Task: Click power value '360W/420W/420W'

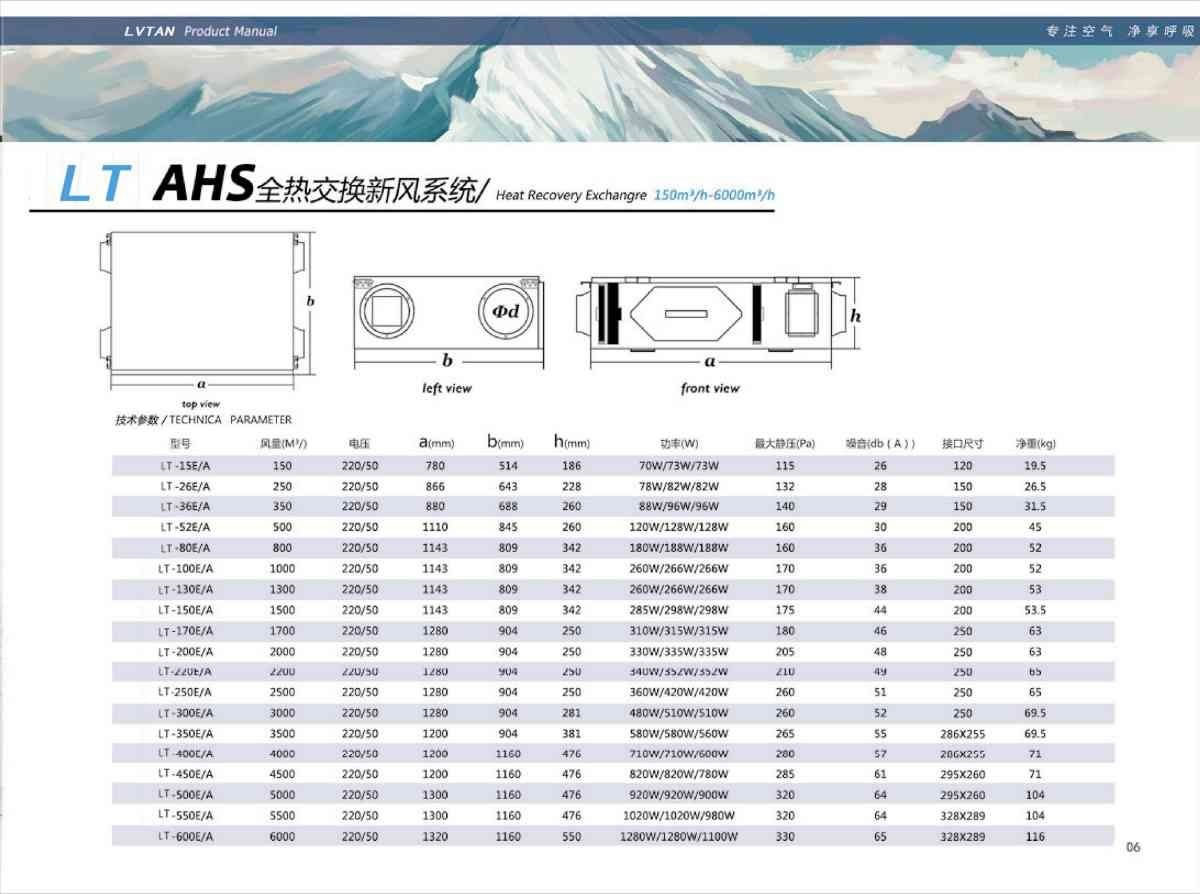Action: coord(679,692)
